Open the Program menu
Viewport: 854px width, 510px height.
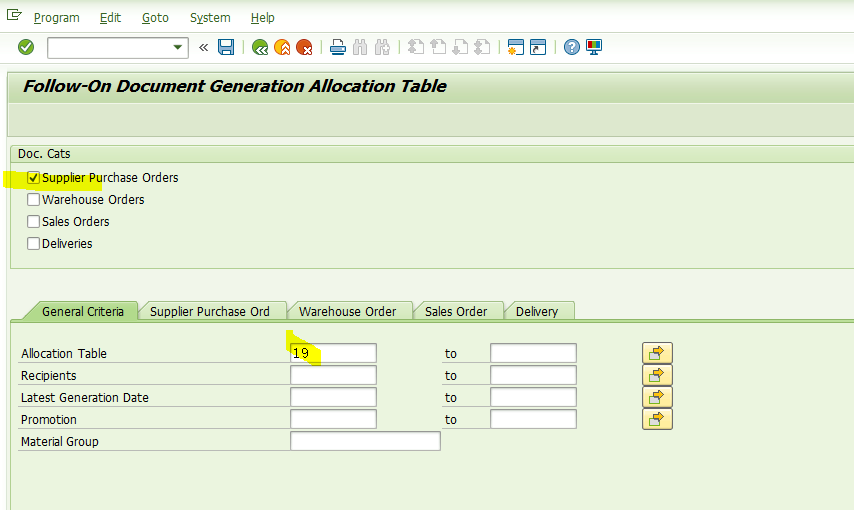click(x=57, y=17)
